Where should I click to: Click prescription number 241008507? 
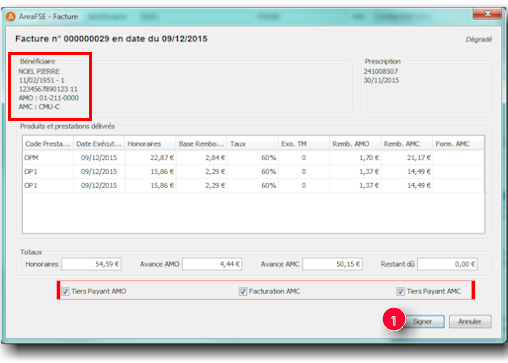381,71
